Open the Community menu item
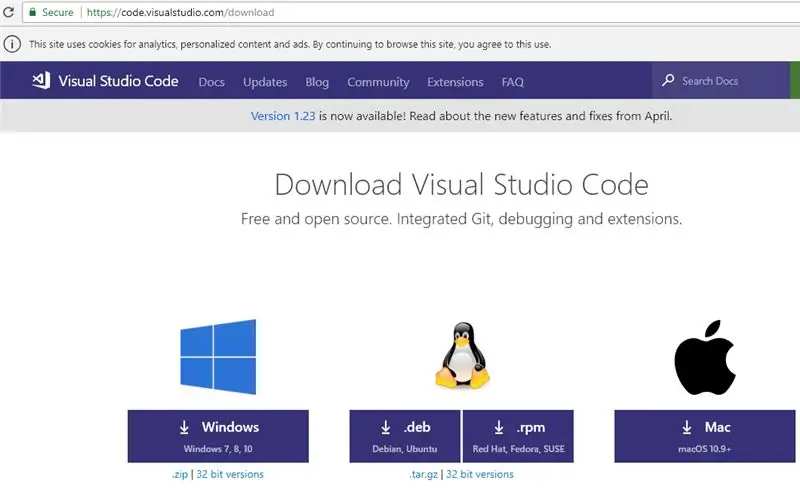 click(378, 82)
